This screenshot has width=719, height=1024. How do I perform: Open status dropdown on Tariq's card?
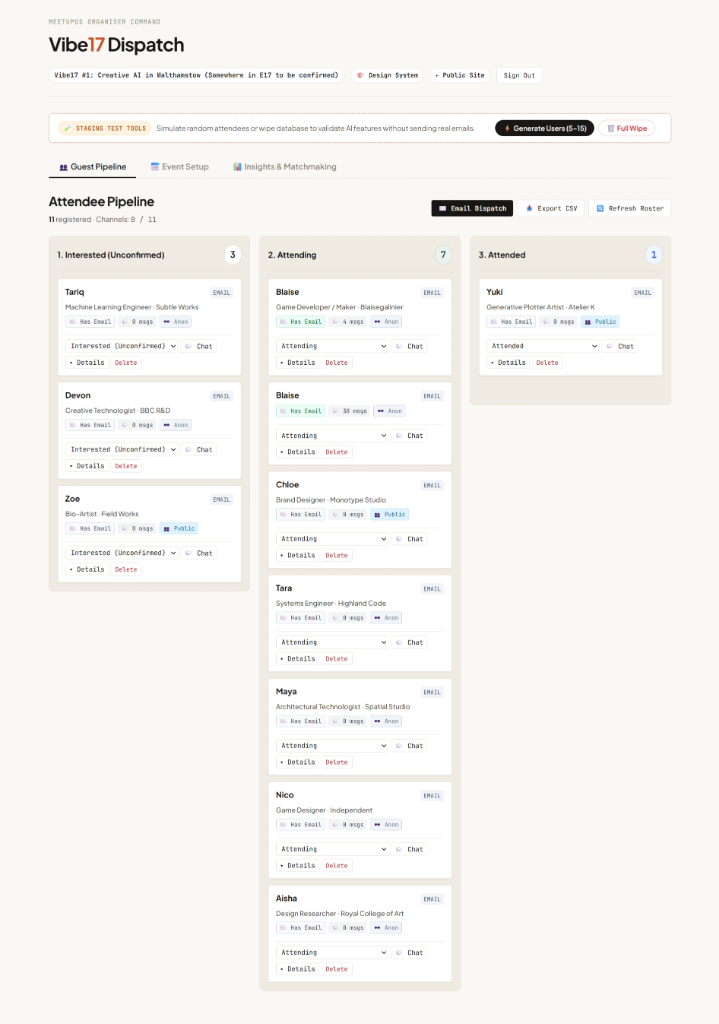click(122, 346)
